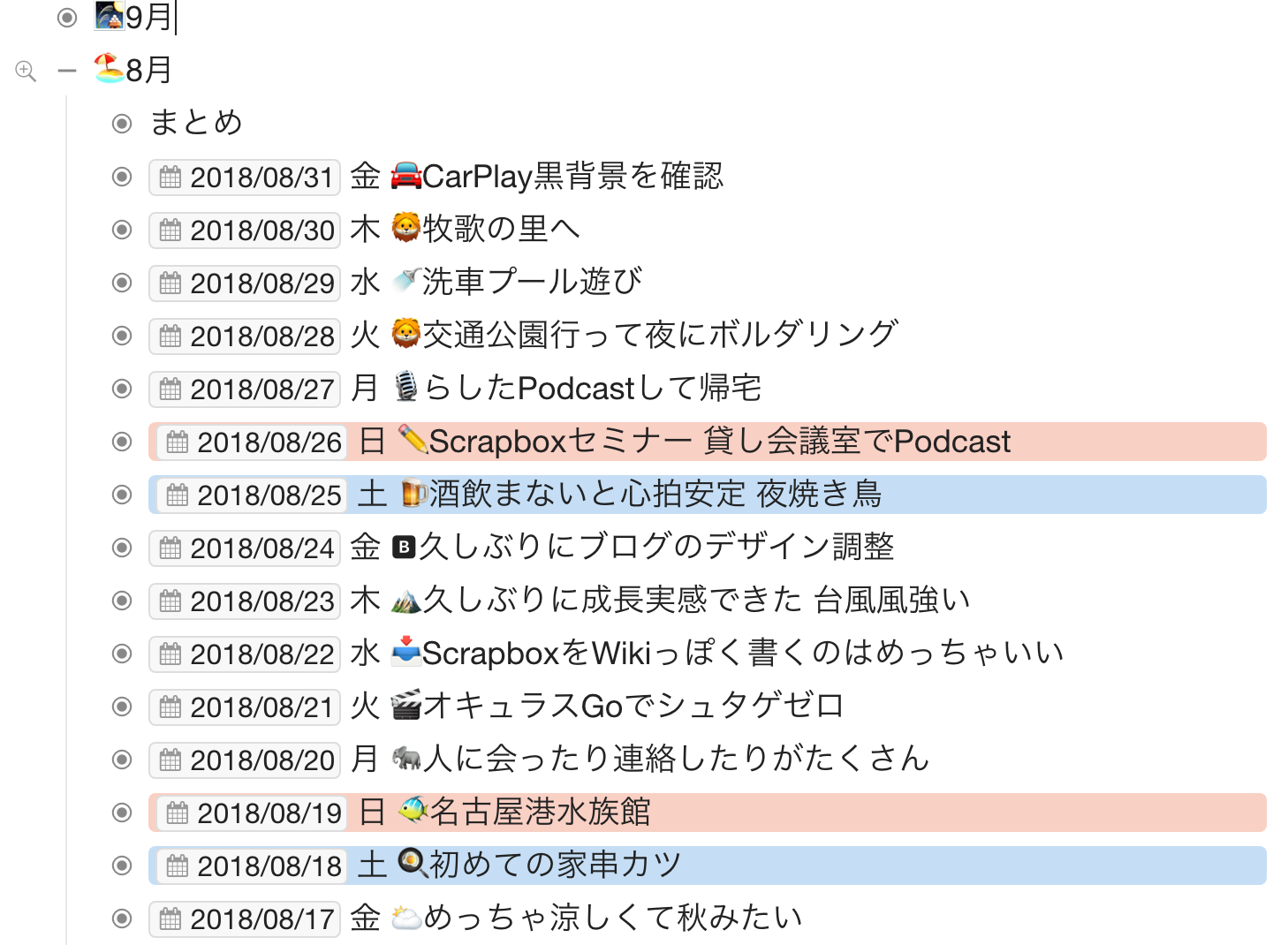
Task: Click the calendar icon in the 2018/08/26 tag
Action: pyautogui.click(x=178, y=442)
